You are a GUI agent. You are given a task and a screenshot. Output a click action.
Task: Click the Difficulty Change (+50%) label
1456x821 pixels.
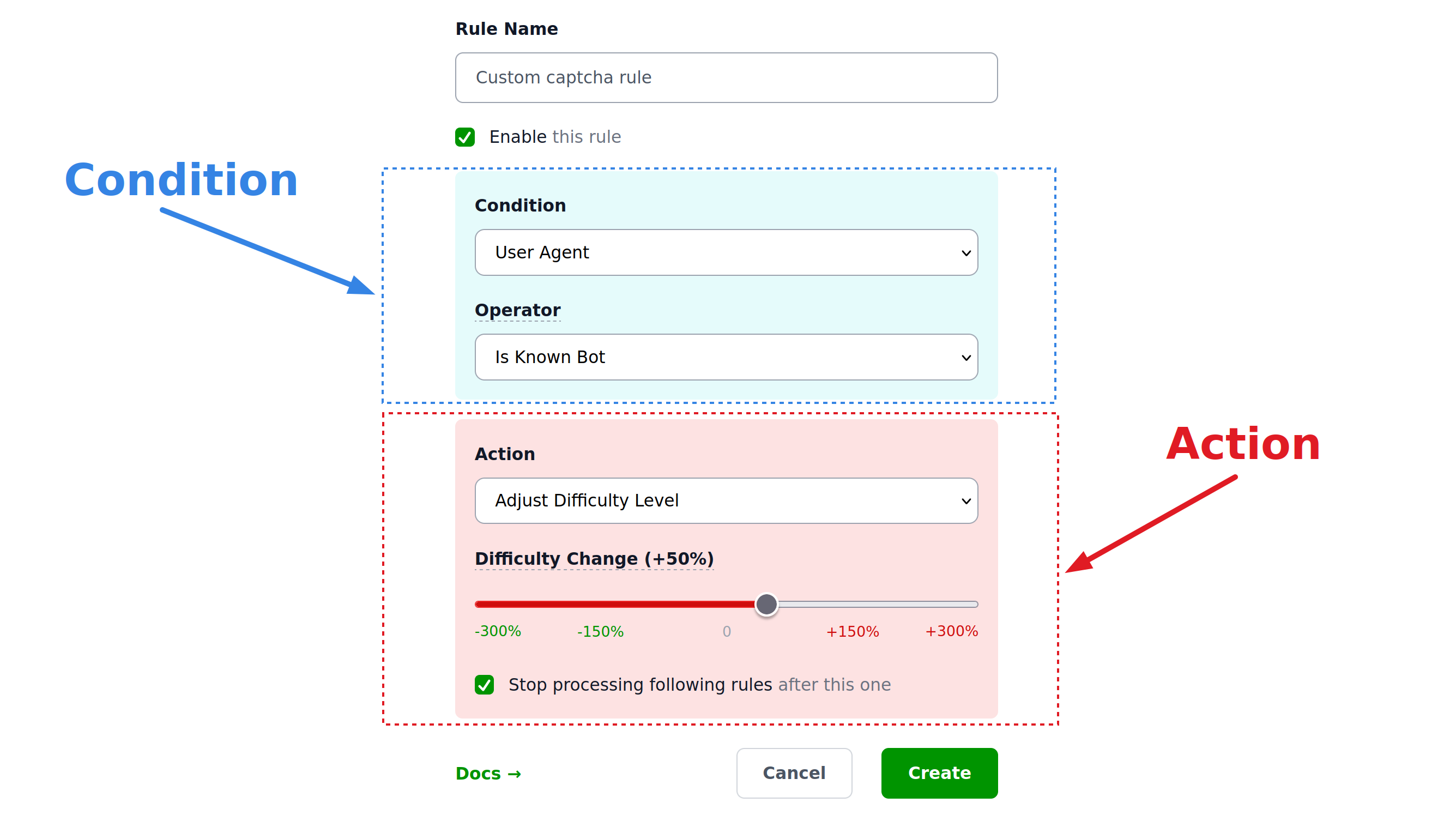[x=594, y=559]
